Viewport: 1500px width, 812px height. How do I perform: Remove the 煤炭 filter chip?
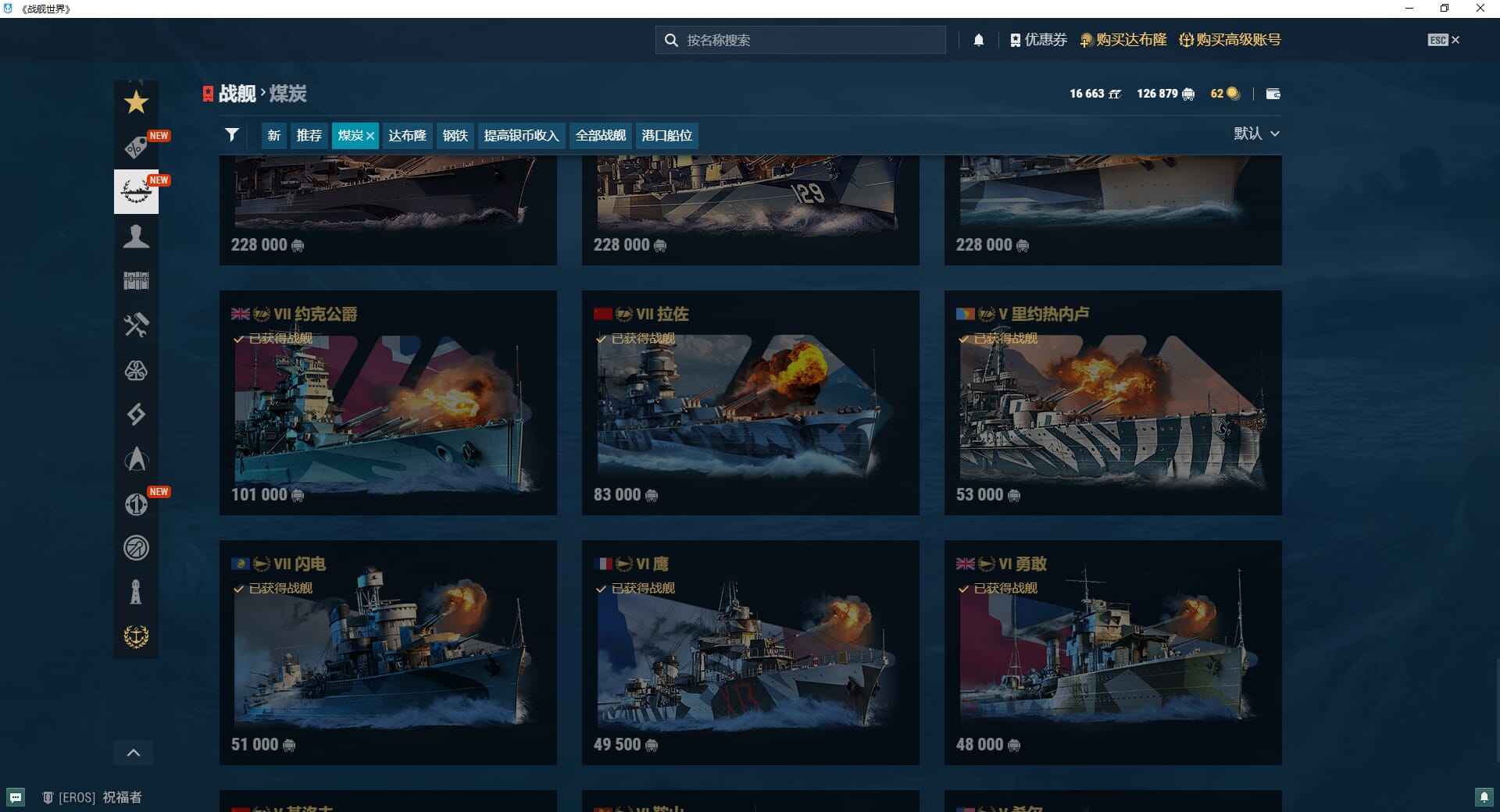370,136
